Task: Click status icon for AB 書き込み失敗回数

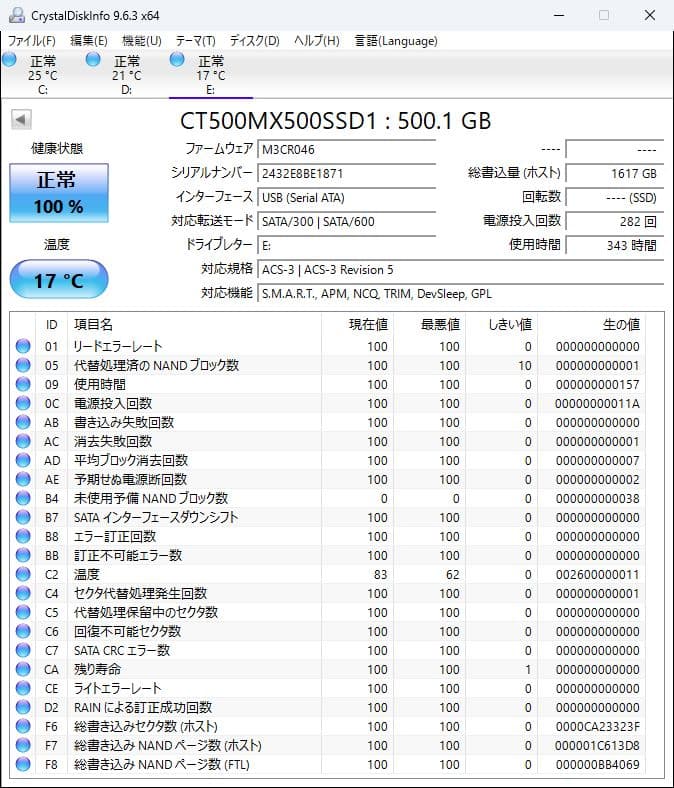Action: (23, 422)
